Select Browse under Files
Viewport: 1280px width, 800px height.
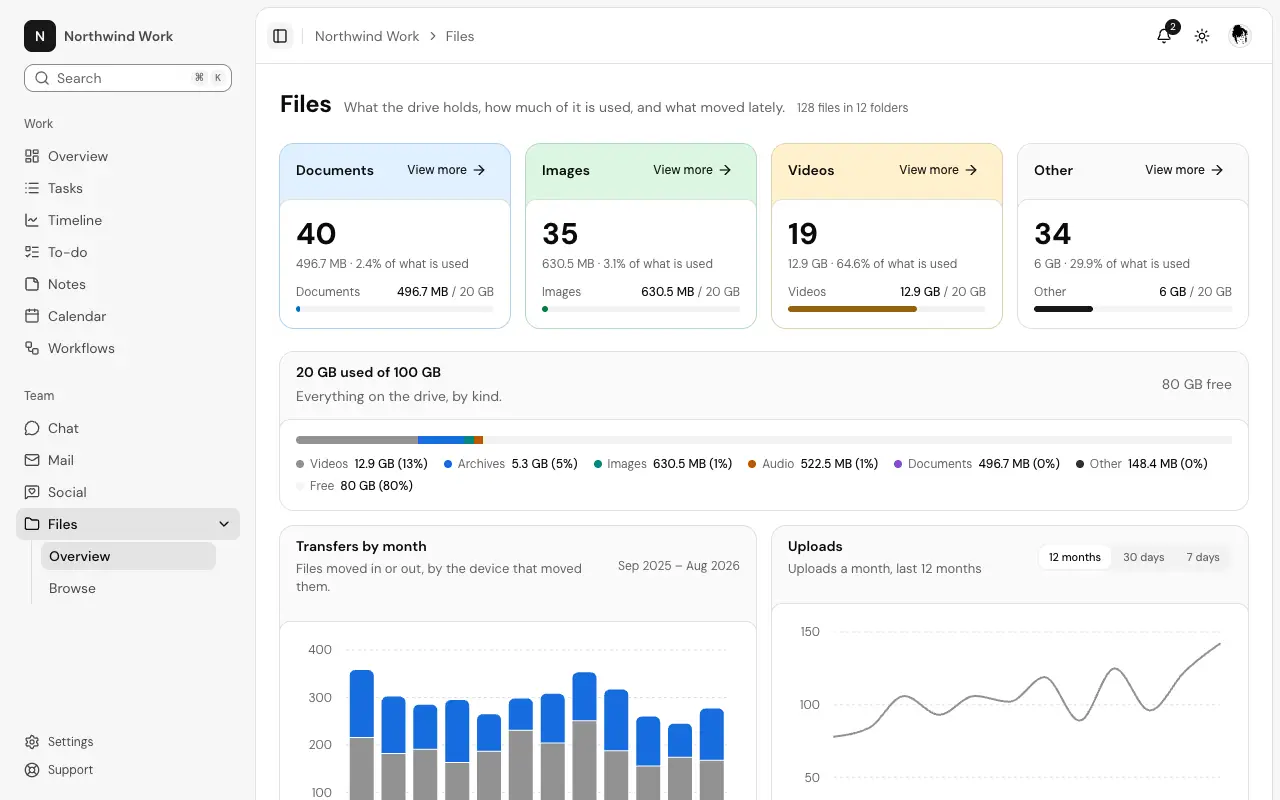pos(128,588)
